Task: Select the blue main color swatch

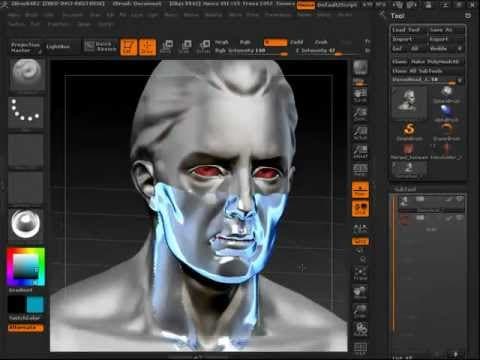Action: (x=35, y=305)
